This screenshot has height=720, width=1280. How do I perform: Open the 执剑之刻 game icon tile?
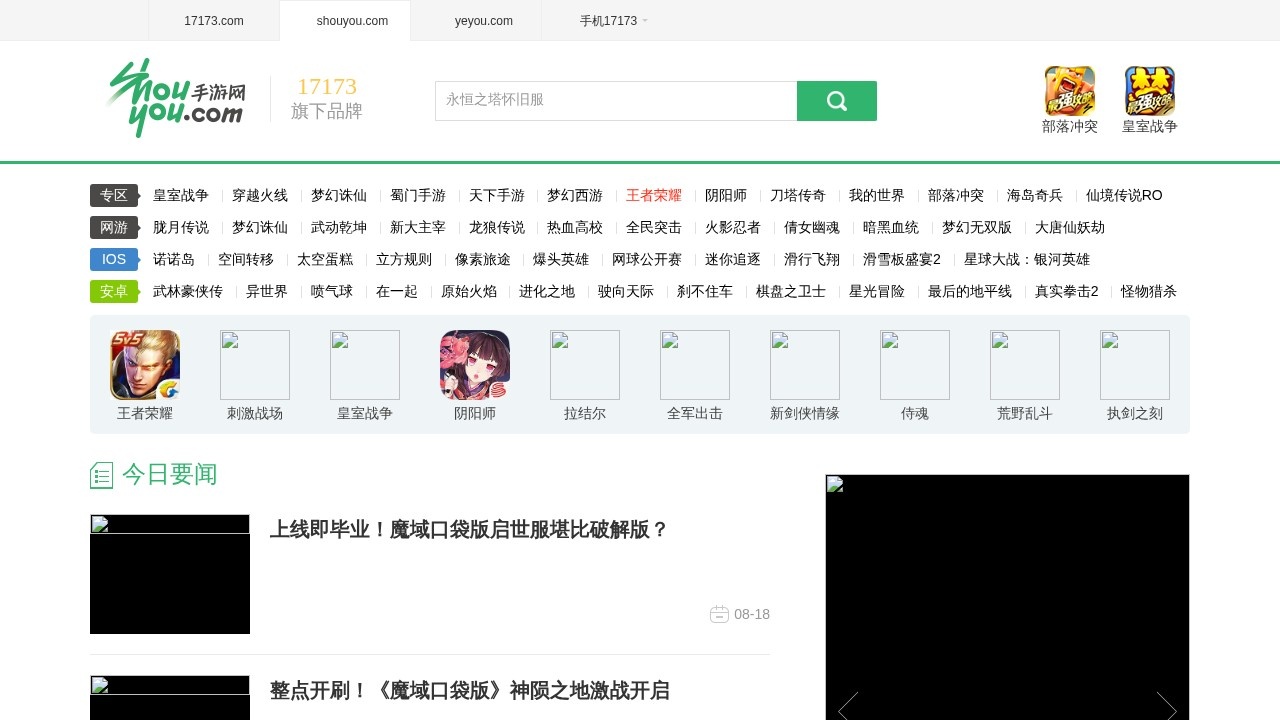click(1135, 365)
